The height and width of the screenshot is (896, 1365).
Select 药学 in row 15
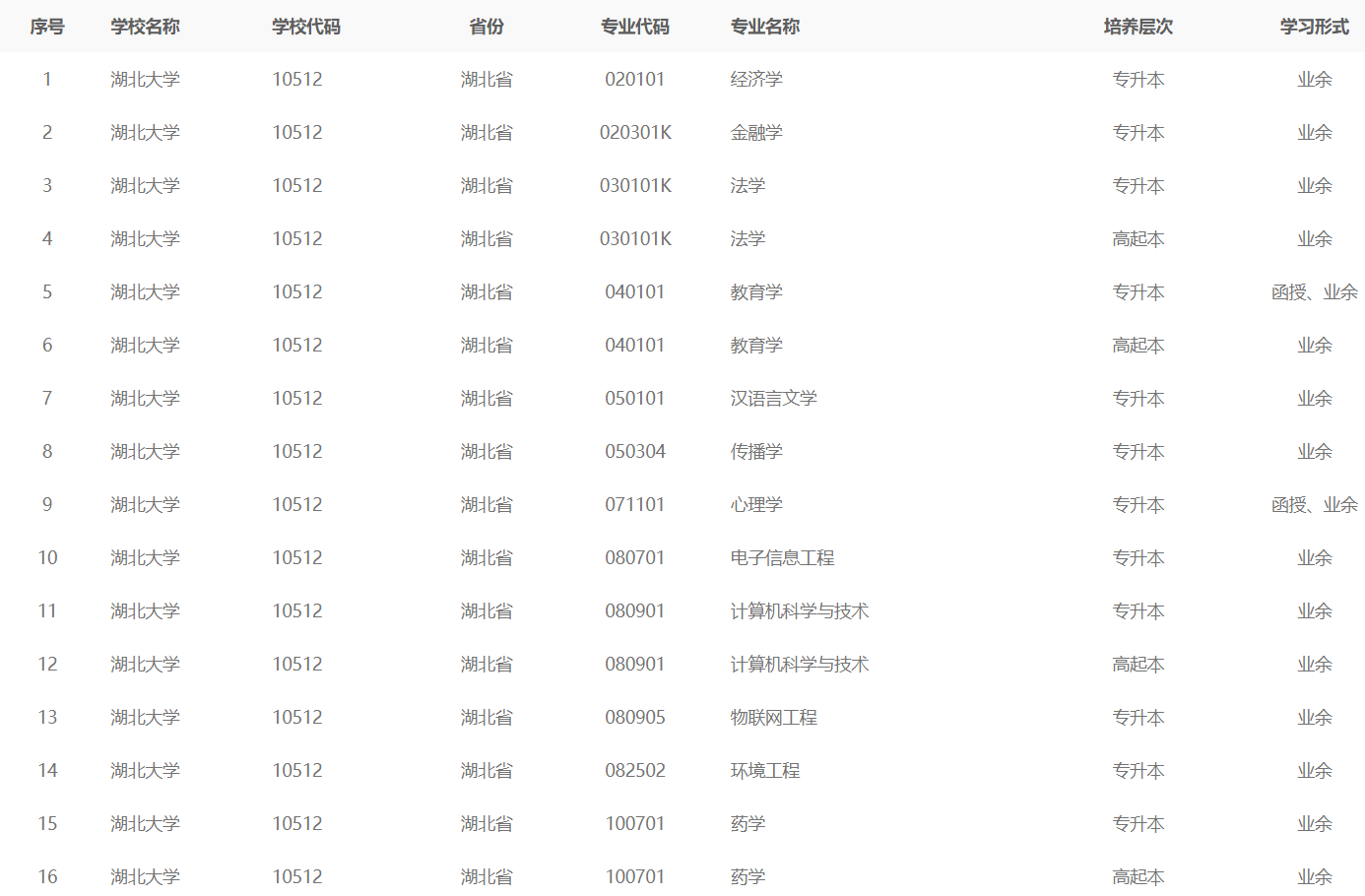coord(747,824)
